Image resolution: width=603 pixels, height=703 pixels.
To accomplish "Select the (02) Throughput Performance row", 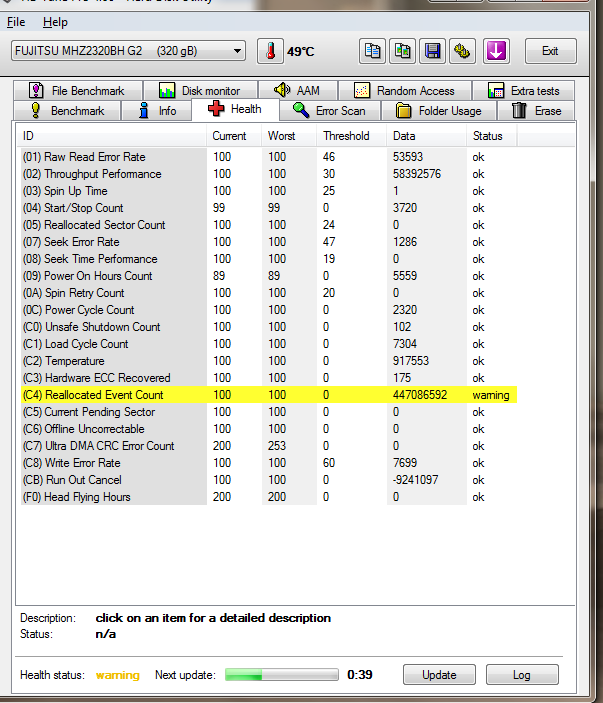I will 269,174.
